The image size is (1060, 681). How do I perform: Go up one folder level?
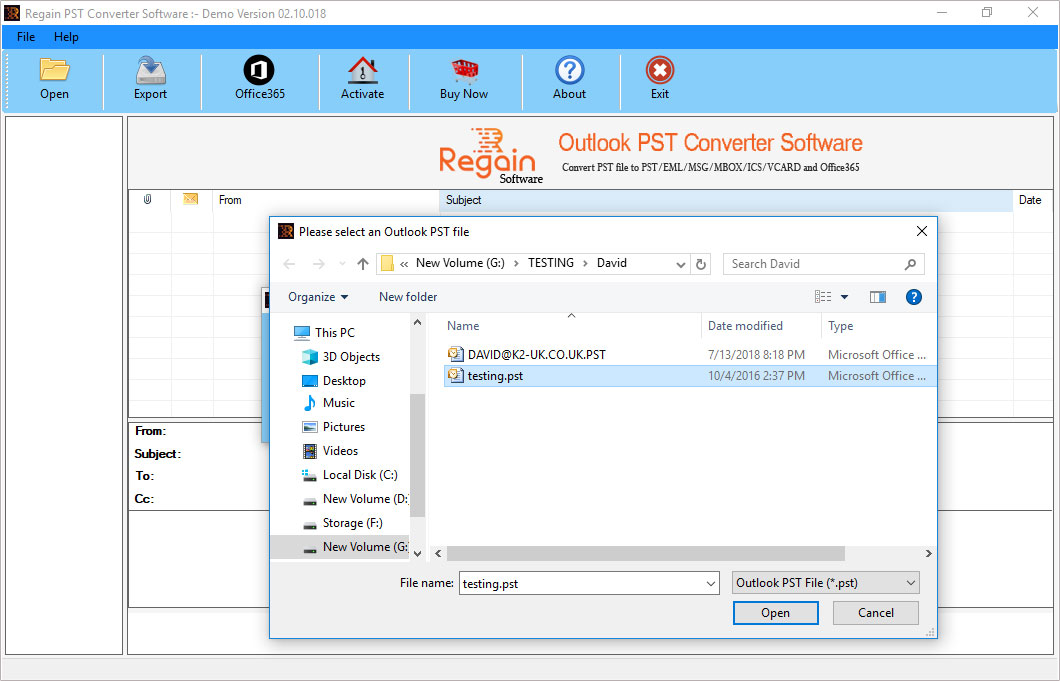point(363,264)
